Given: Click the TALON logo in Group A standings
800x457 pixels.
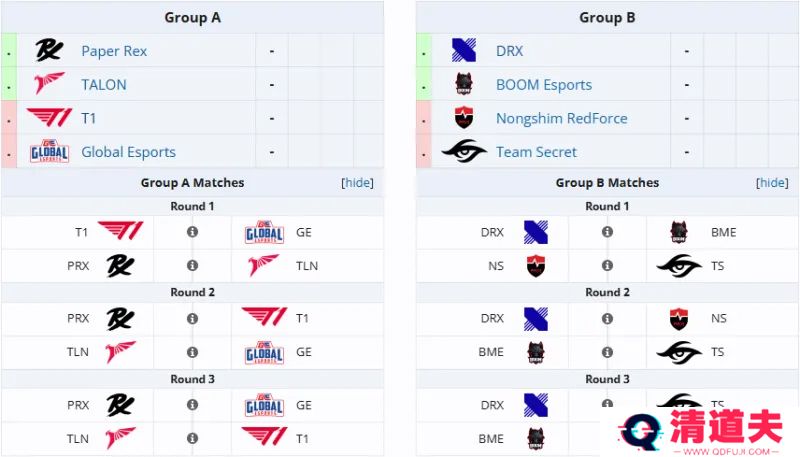Looking at the screenshot, I should [49, 84].
